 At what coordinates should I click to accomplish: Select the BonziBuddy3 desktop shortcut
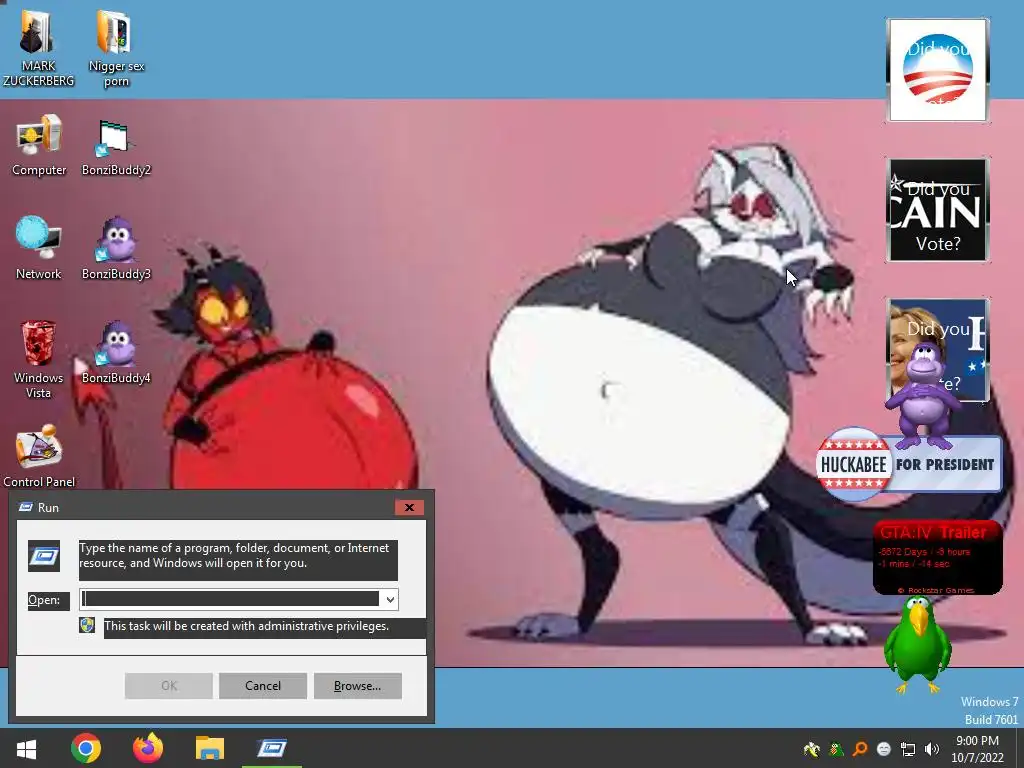pos(116,248)
